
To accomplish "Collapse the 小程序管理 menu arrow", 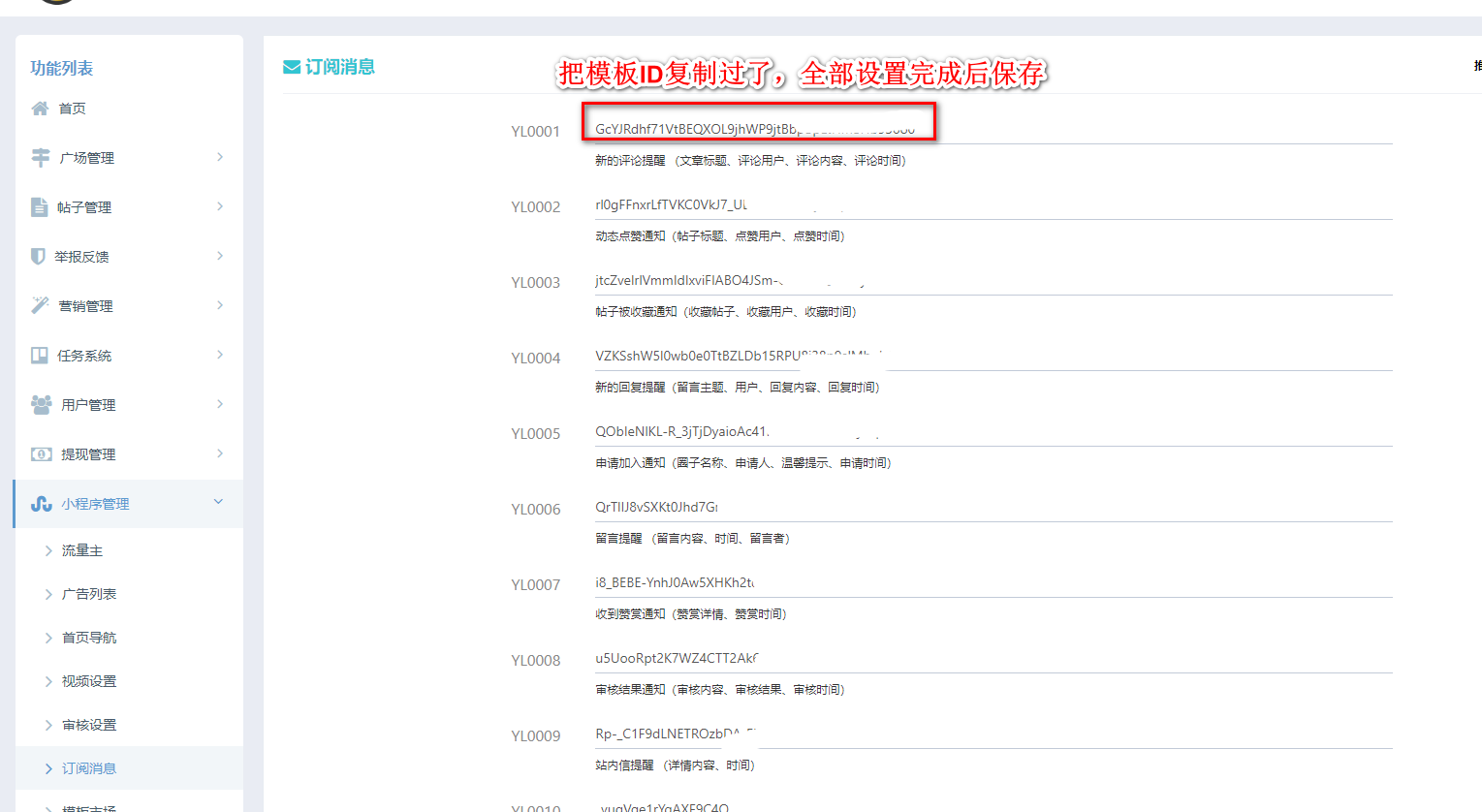I will pos(218,502).
